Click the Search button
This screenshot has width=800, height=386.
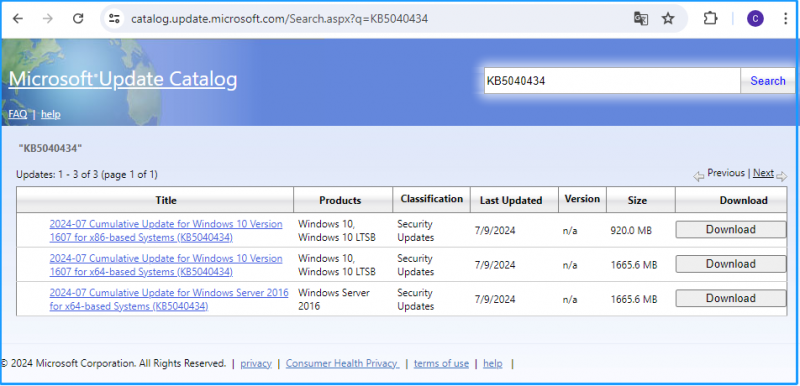[767, 81]
